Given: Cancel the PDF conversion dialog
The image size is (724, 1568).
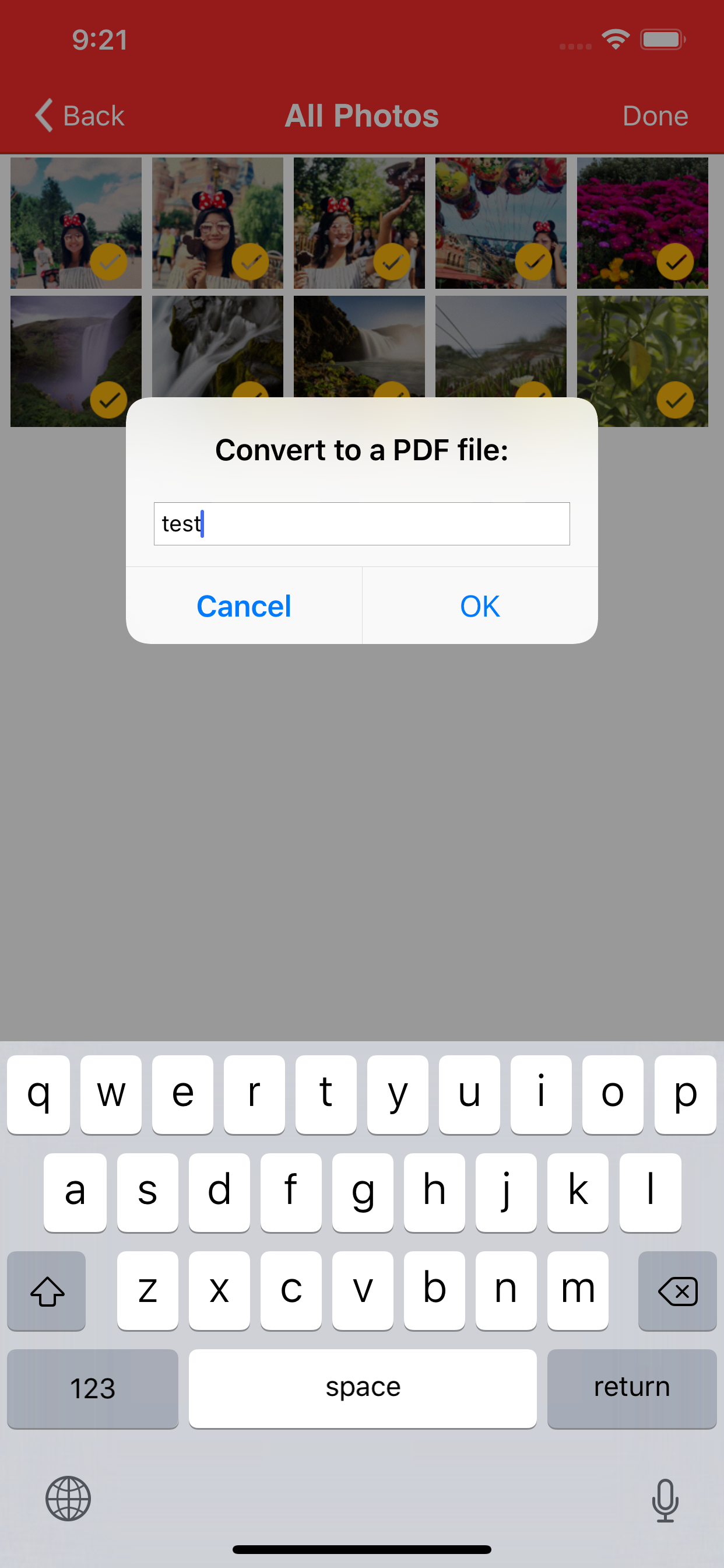Looking at the screenshot, I should (244, 605).
